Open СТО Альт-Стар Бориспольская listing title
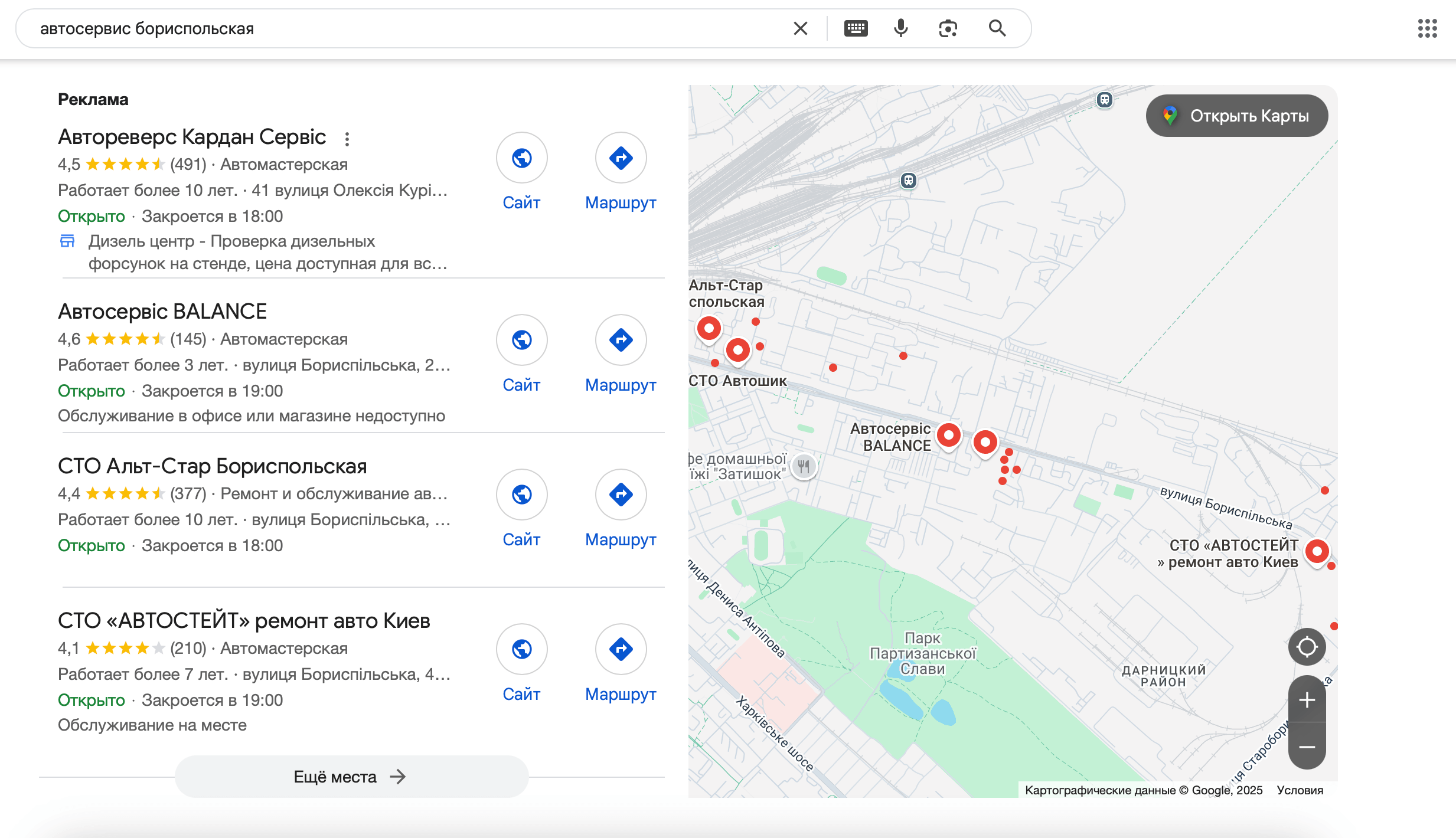Screen dimensions: 1456x838 tap(213, 466)
